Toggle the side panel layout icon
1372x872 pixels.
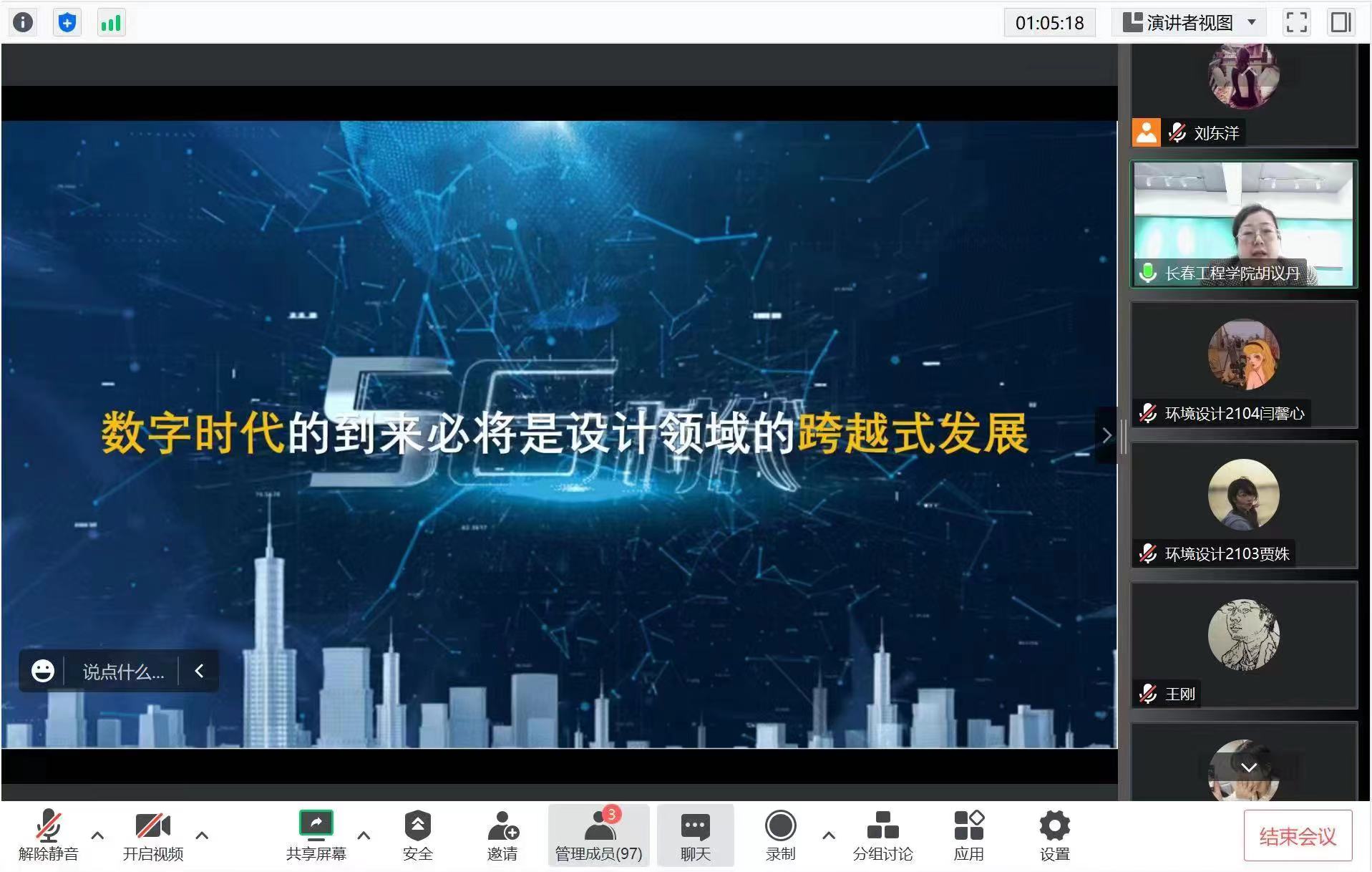tap(1341, 23)
